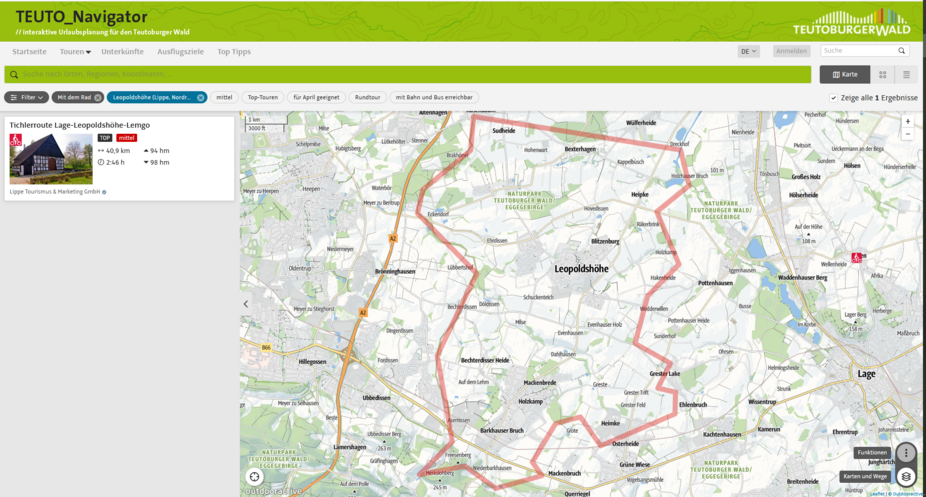Viewport: 926px width, 497px height.
Task: Enable the 'Rundtour' filter chip
Action: point(367,97)
